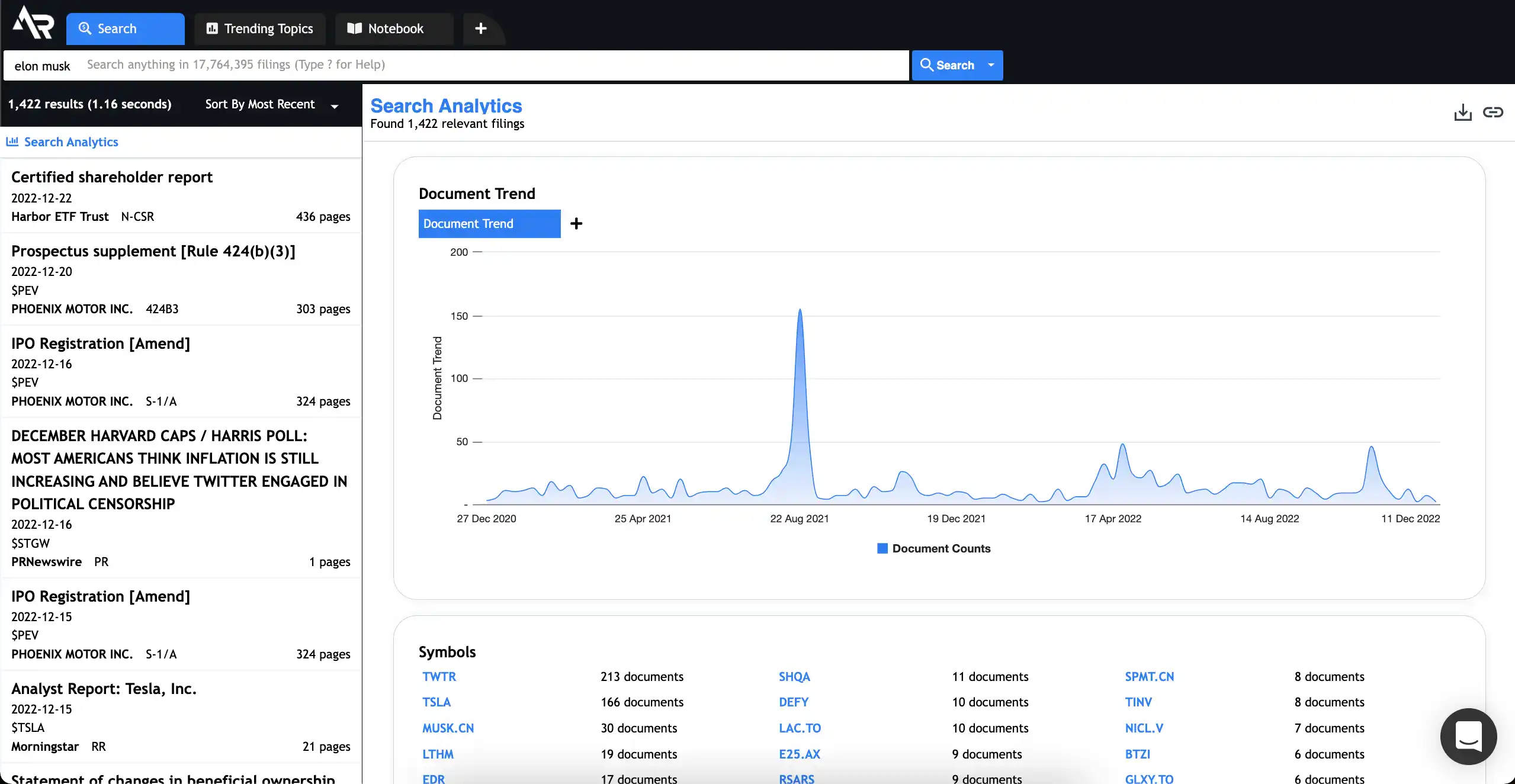Screen dimensions: 1515x784
Task: Open IPO Registration Amend dated 2022-12-15
Action: click(181, 625)
